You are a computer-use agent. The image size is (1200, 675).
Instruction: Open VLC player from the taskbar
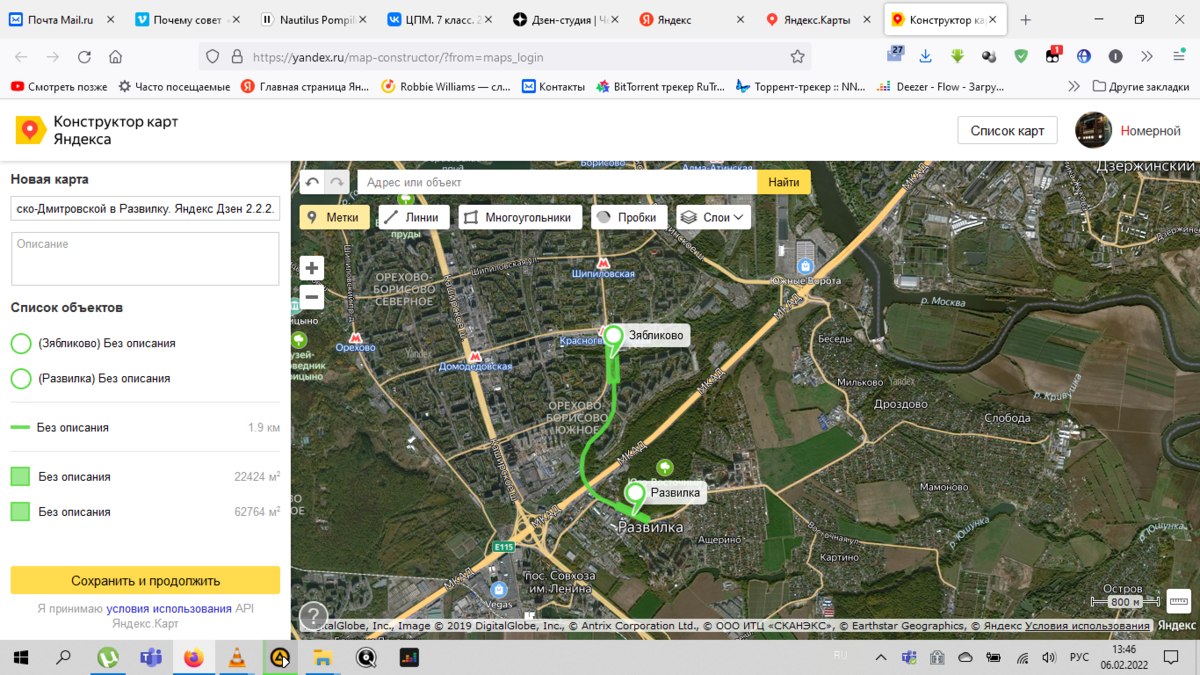point(237,657)
